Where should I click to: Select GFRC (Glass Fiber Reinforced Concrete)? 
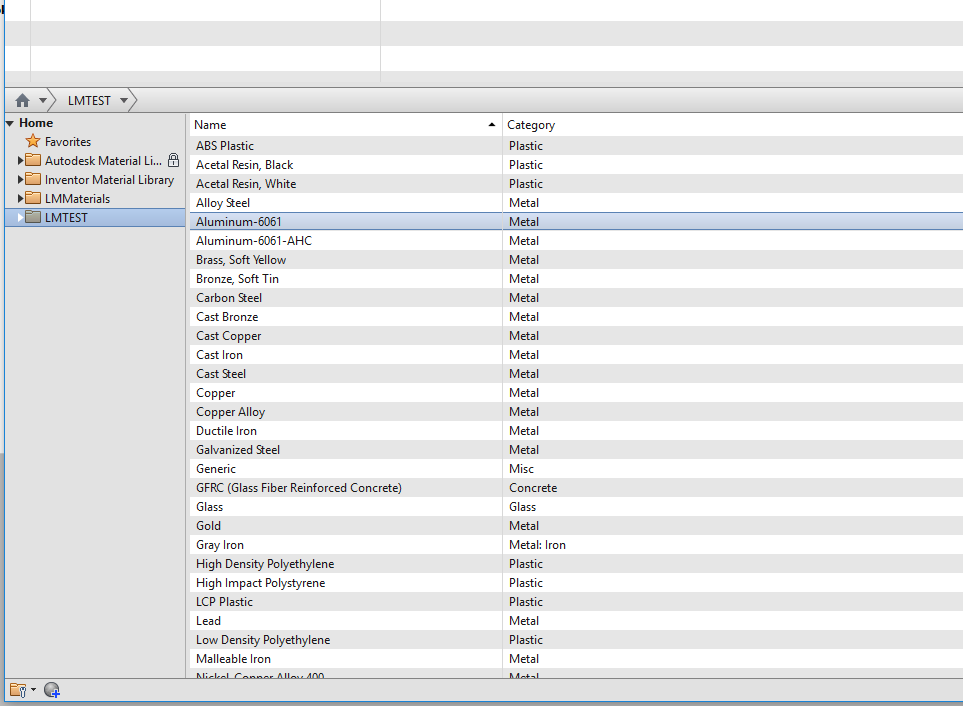299,489
